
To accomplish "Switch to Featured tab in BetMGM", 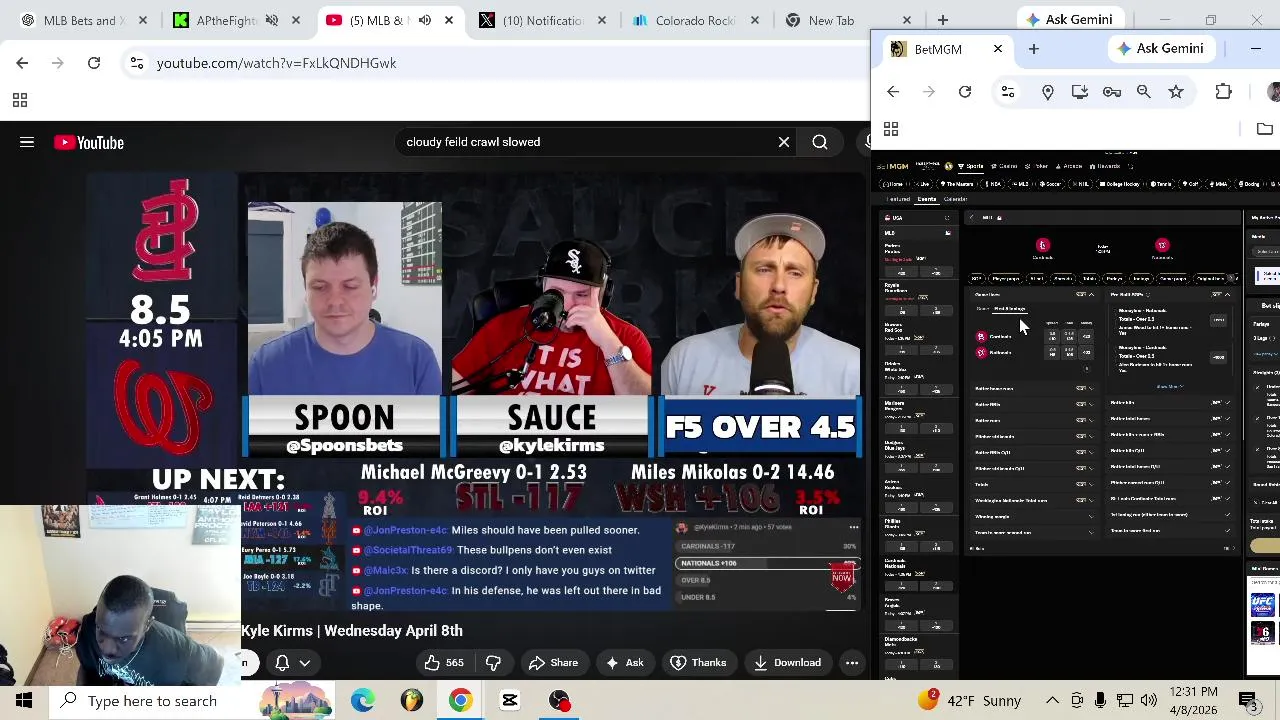I will tap(900, 199).
